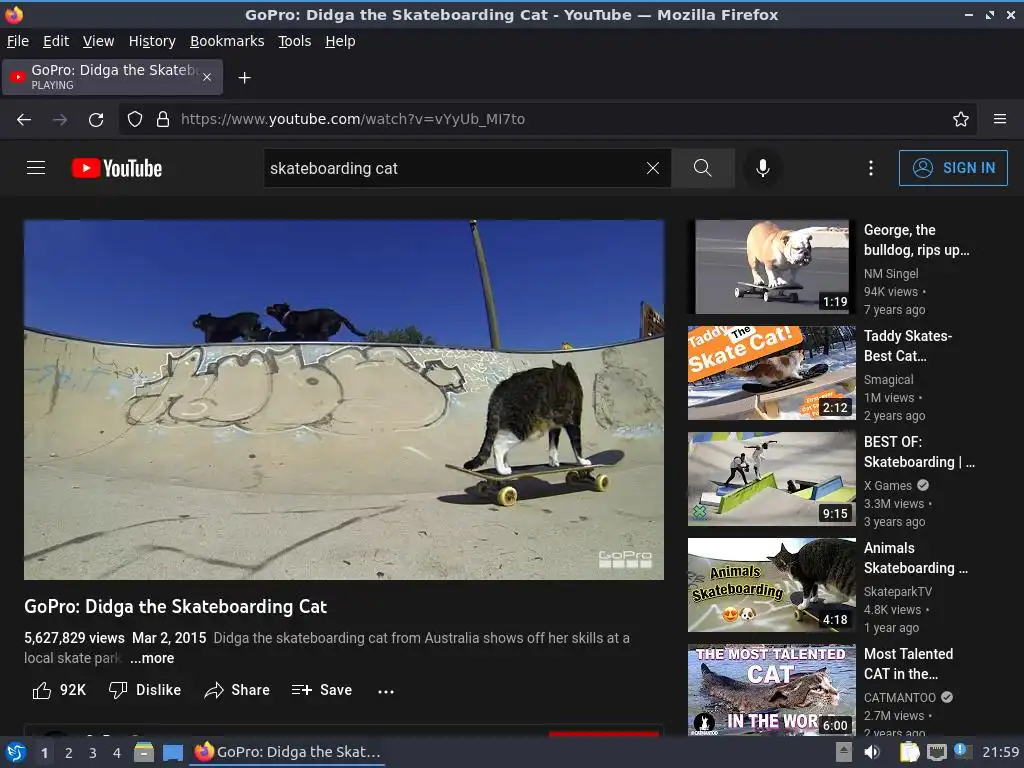Open the YouTube hamburger guide menu
This screenshot has height=768, width=1024.
[36, 168]
